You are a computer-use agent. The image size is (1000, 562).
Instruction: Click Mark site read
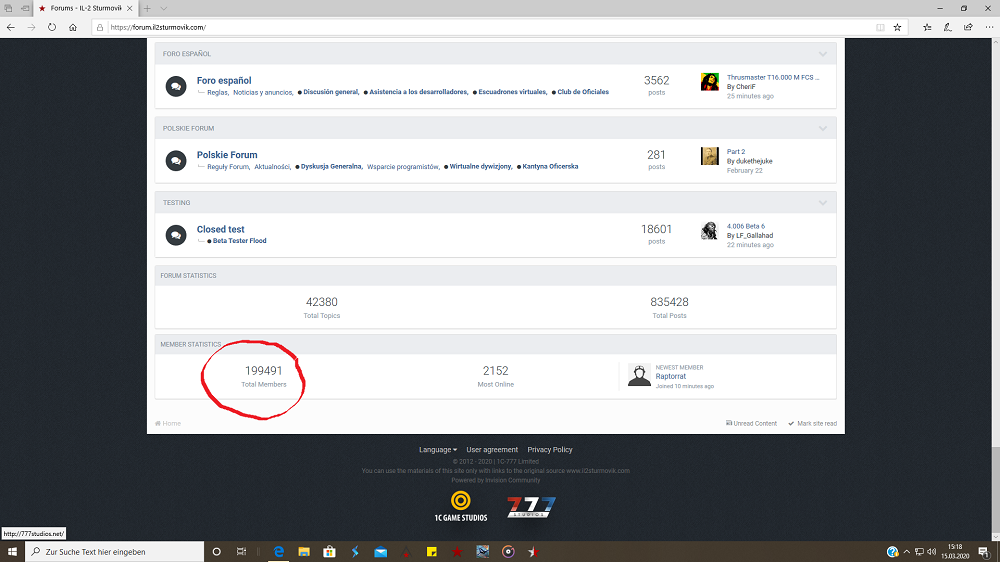click(812, 424)
